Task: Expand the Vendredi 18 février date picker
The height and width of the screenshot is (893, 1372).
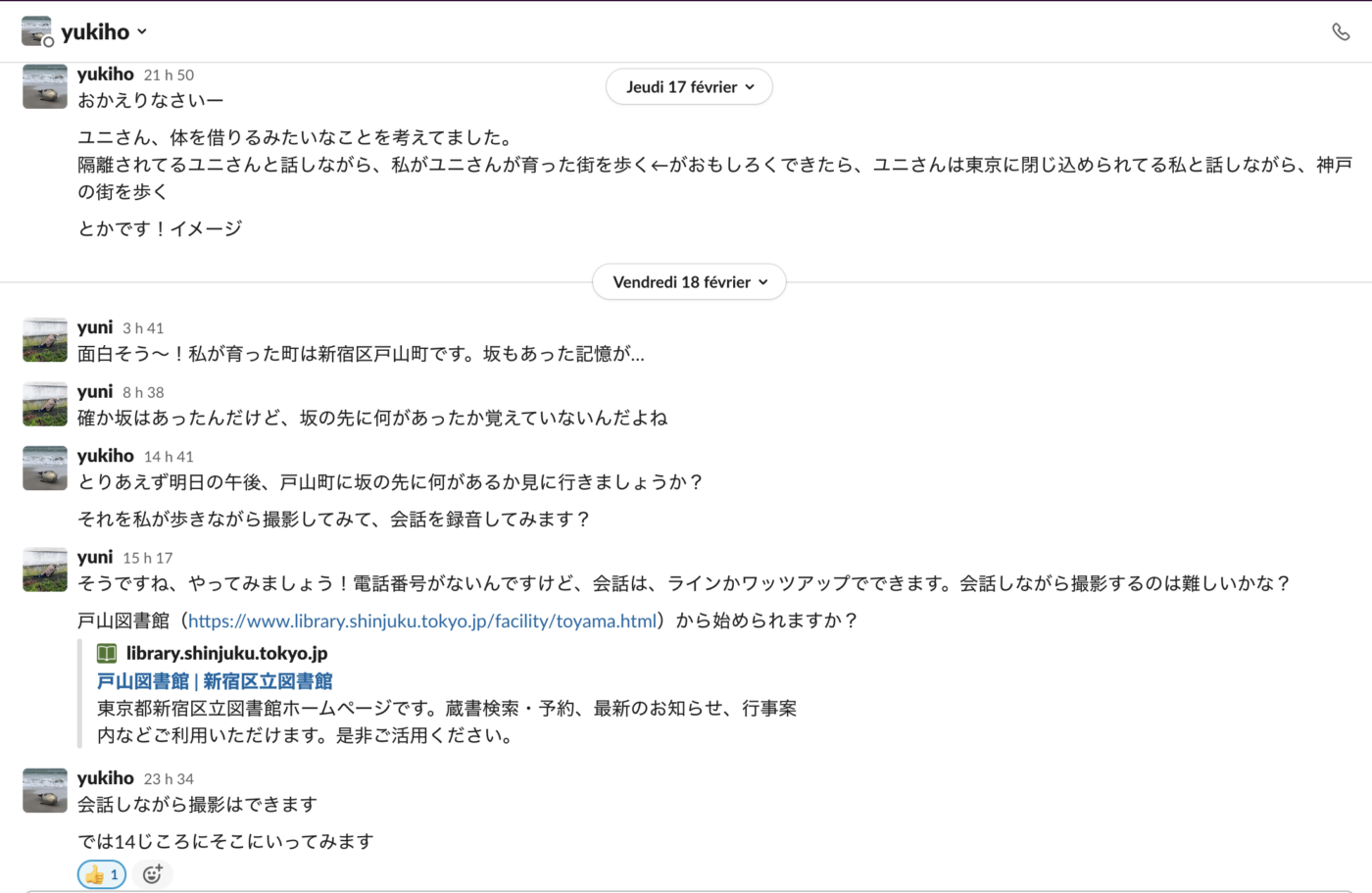Action: pos(689,282)
